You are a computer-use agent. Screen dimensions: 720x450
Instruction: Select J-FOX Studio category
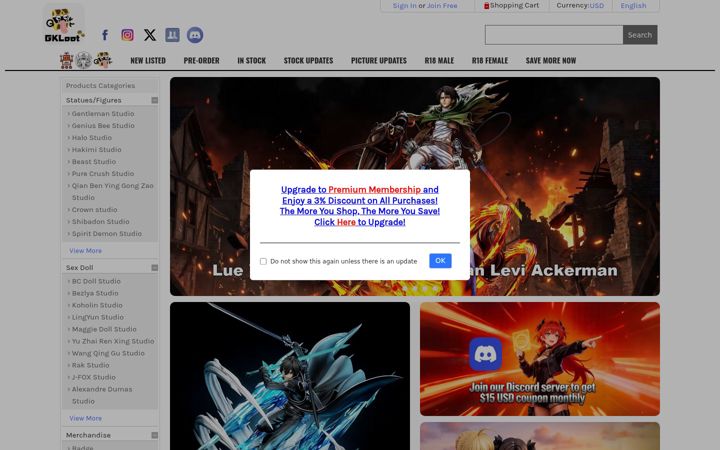click(x=94, y=377)
